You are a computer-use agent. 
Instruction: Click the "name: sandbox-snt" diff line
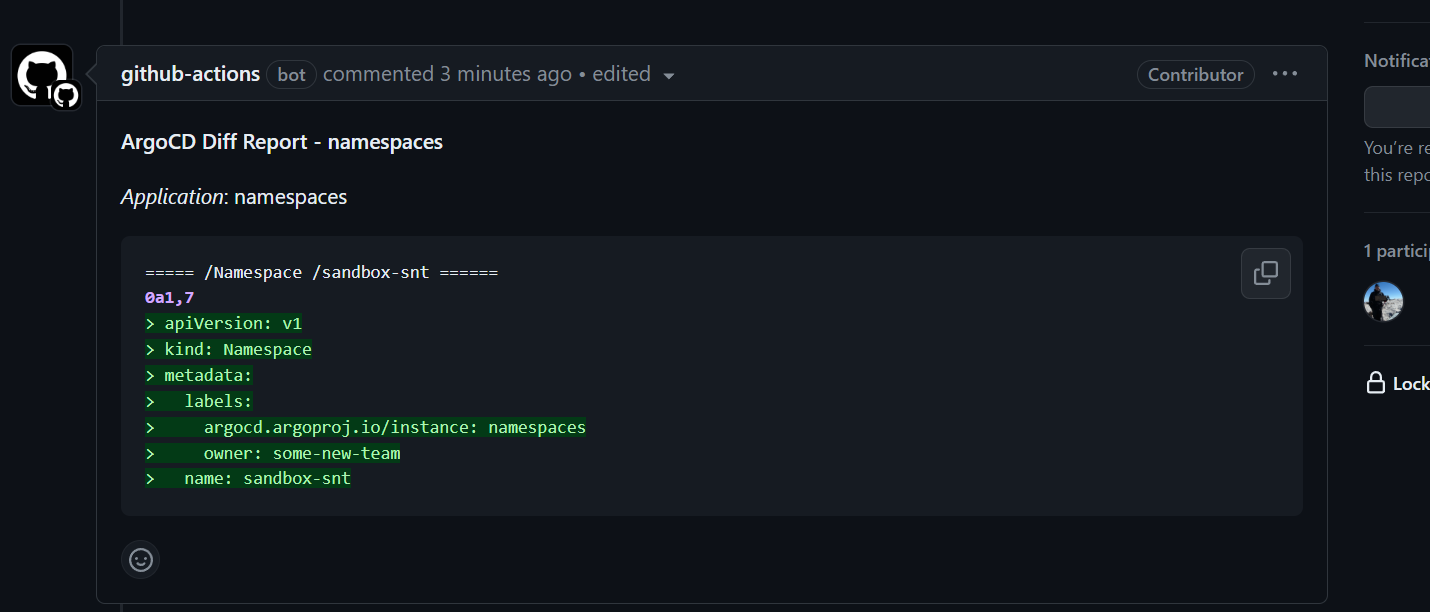[x=267, y=478]
